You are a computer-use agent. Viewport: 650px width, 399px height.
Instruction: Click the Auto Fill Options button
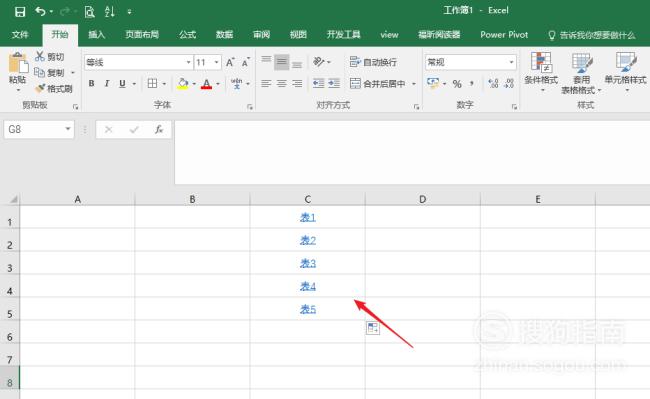point(373,328)
